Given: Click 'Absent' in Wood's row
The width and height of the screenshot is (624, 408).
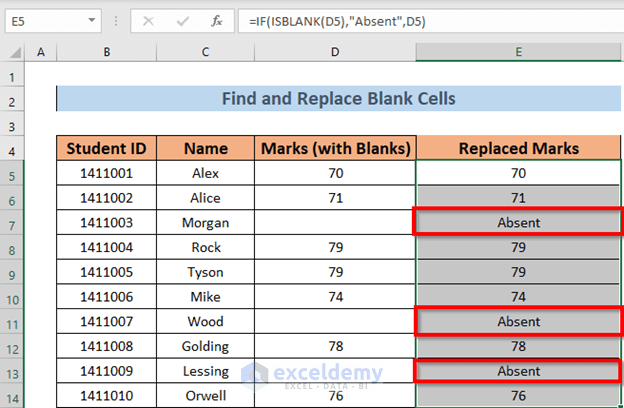Looking at the screenshot, I should click(518, 321).
